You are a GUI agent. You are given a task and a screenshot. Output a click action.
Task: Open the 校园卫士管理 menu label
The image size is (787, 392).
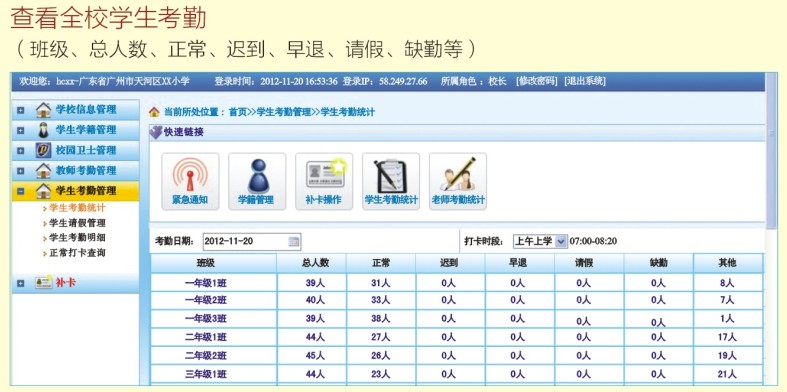click(86, 150)
